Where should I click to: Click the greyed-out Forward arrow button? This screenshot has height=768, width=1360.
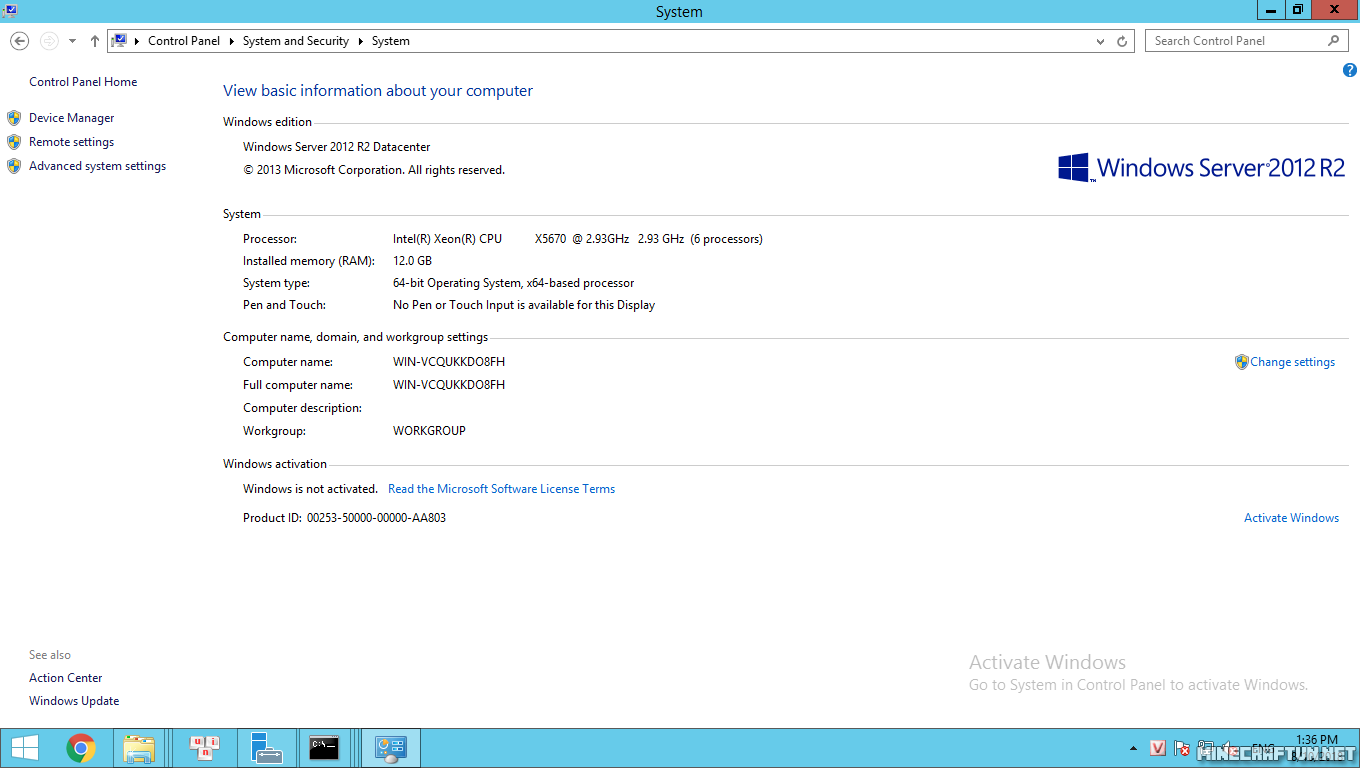coord(49,41)
